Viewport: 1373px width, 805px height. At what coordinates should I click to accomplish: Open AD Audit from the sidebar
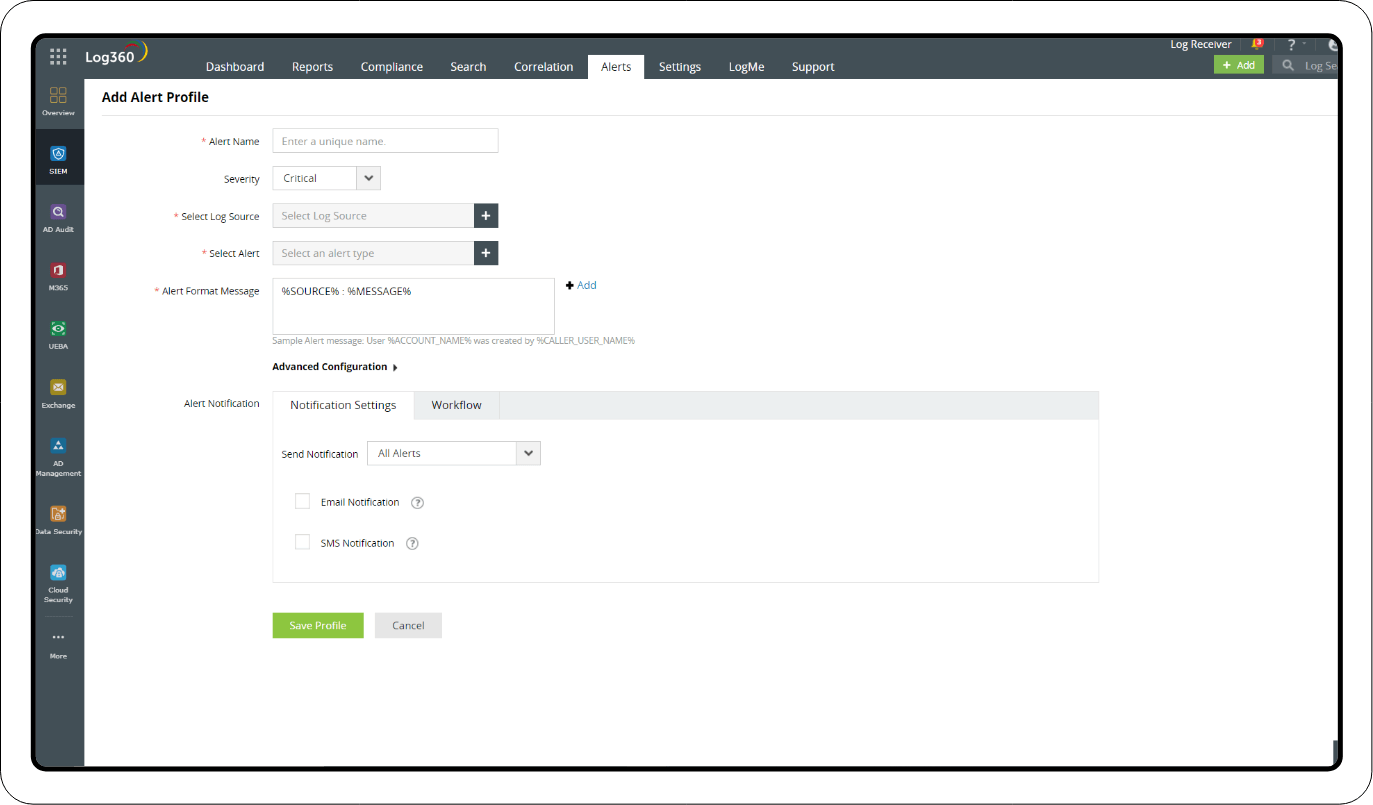pyautogui.click(x=58, y=218)
